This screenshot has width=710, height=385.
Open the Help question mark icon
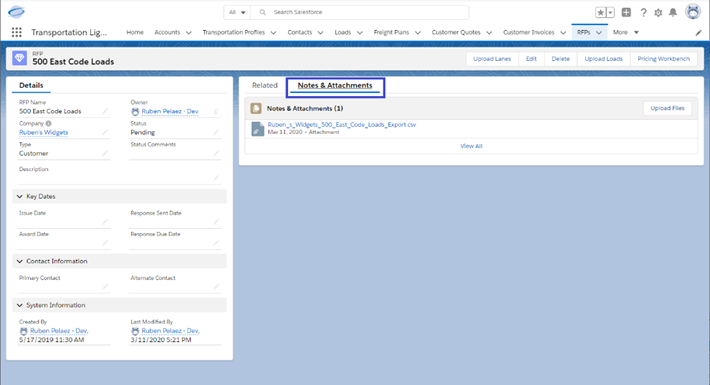coord(643,13)
